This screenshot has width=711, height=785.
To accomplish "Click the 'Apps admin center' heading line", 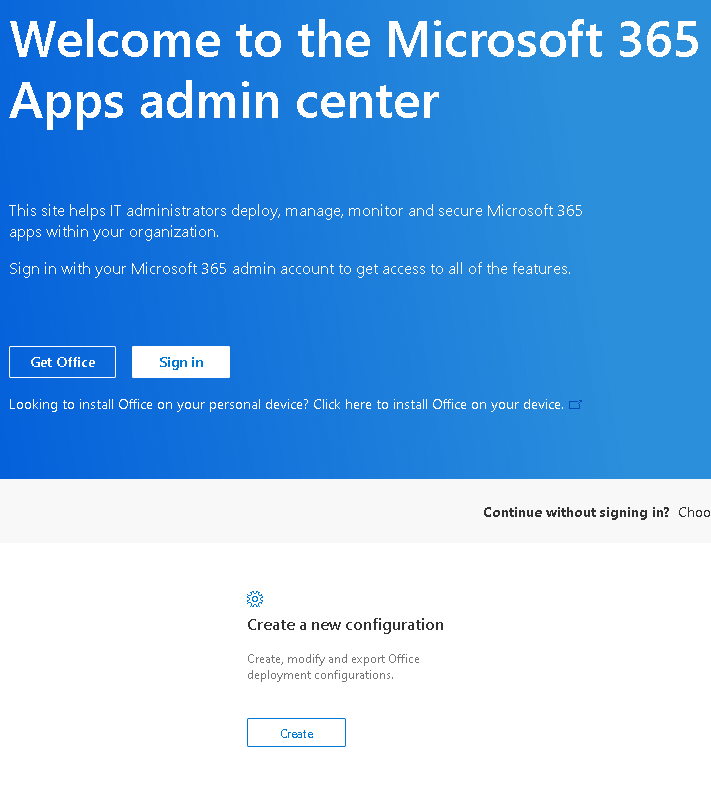I will coord(224,100).
